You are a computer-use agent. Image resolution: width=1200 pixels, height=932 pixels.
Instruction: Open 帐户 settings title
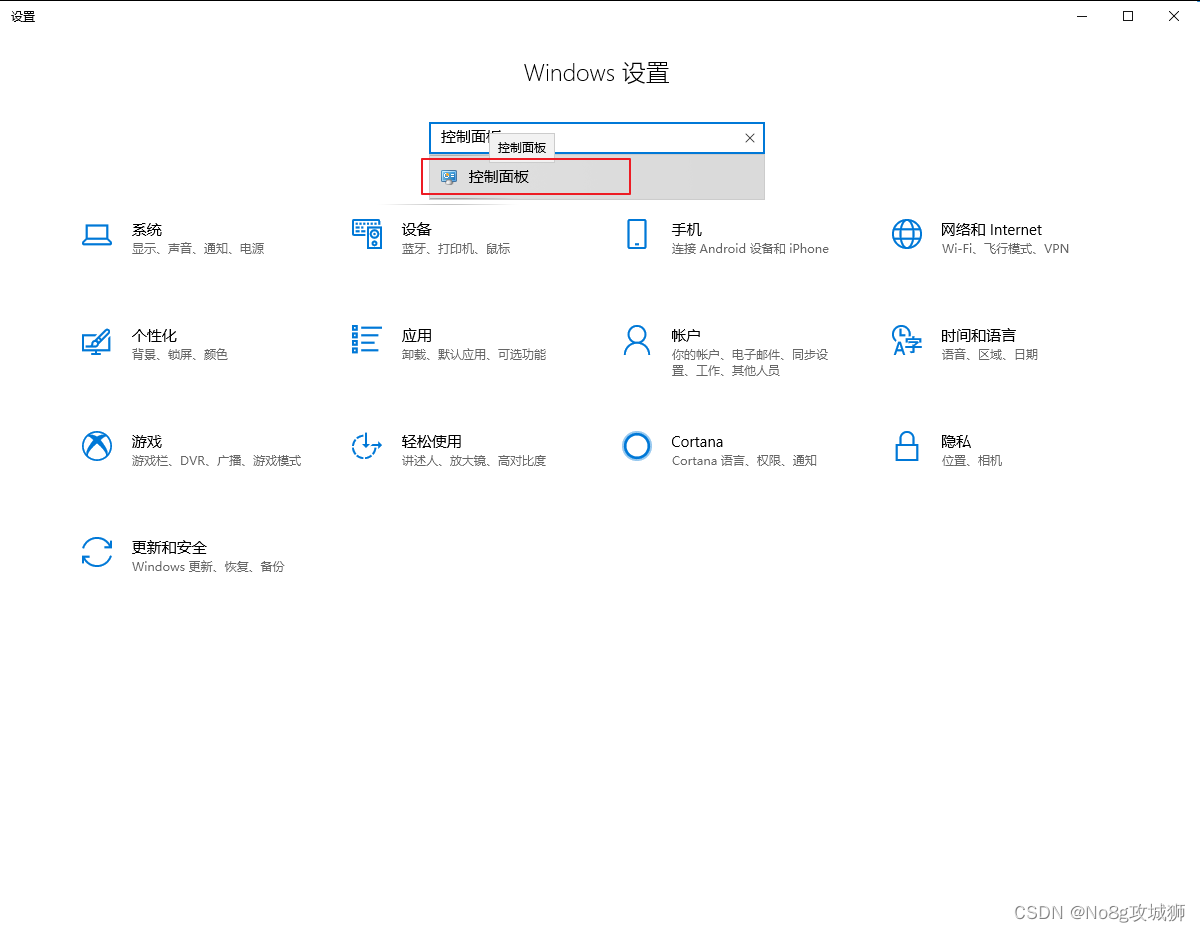[686, 336]
